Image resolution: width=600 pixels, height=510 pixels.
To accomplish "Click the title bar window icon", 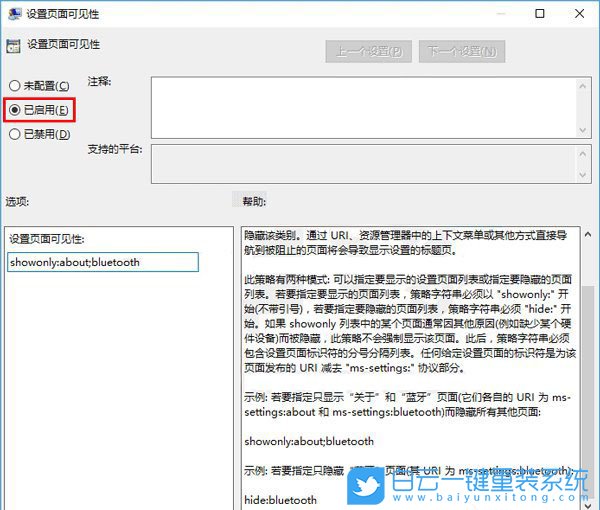I will [15, 13].
